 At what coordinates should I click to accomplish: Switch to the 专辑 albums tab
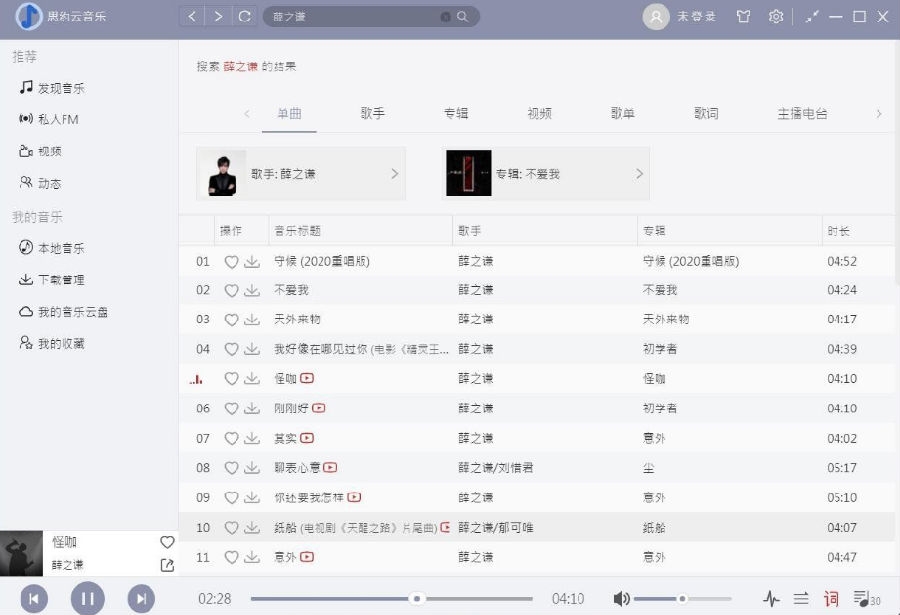click(x=456, y=113)
